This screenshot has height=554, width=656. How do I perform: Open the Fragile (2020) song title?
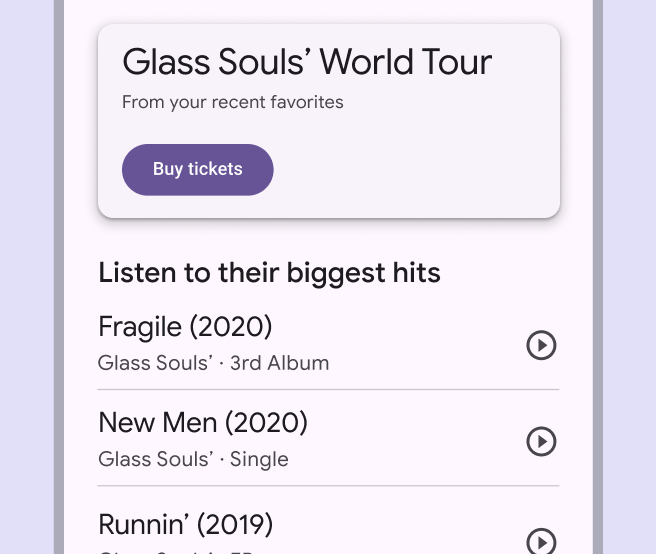coord(185,326)
